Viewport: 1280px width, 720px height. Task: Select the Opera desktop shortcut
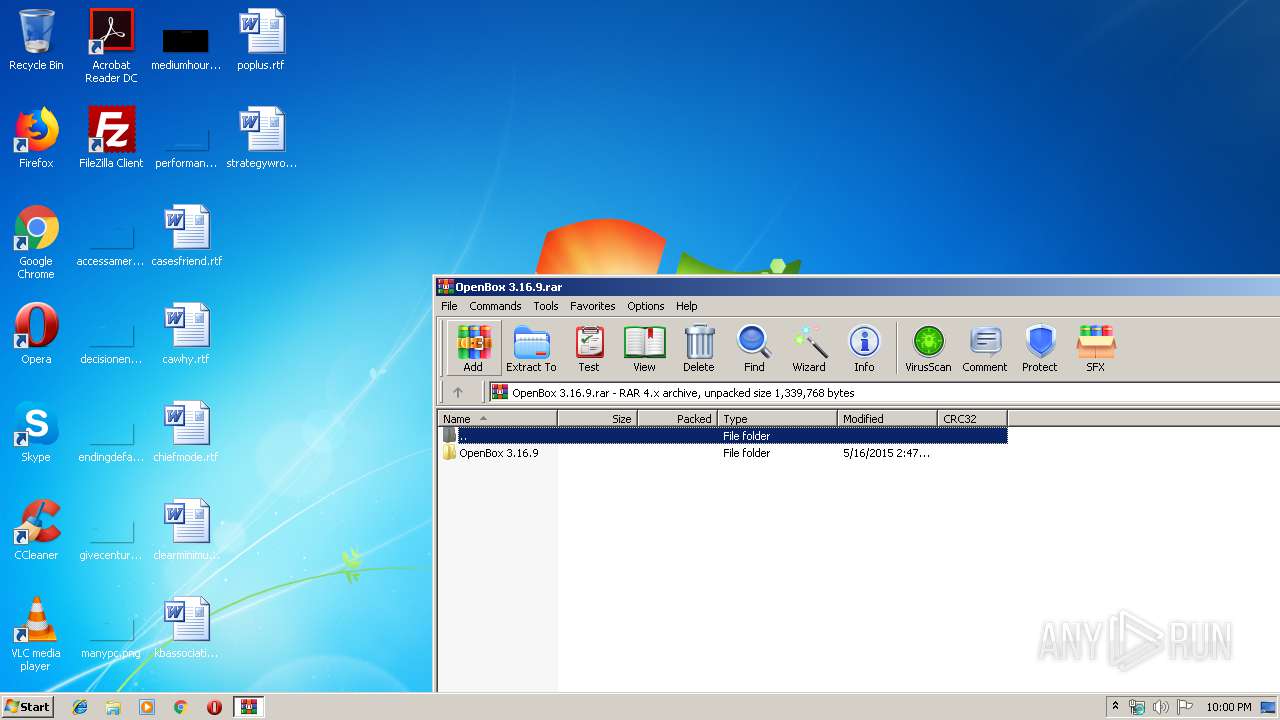click(36, 334)
